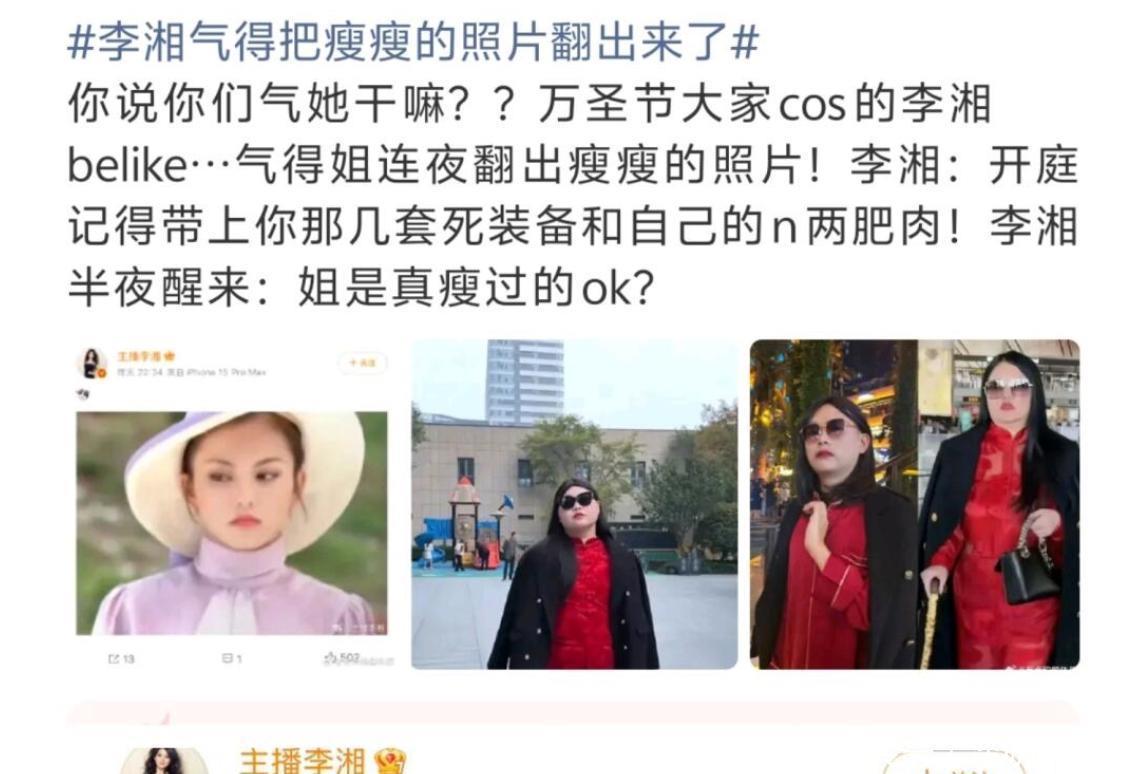The image size is (1144, 774).
Task: Open the third street-night photo thumbnail
Action: (914, 504)
